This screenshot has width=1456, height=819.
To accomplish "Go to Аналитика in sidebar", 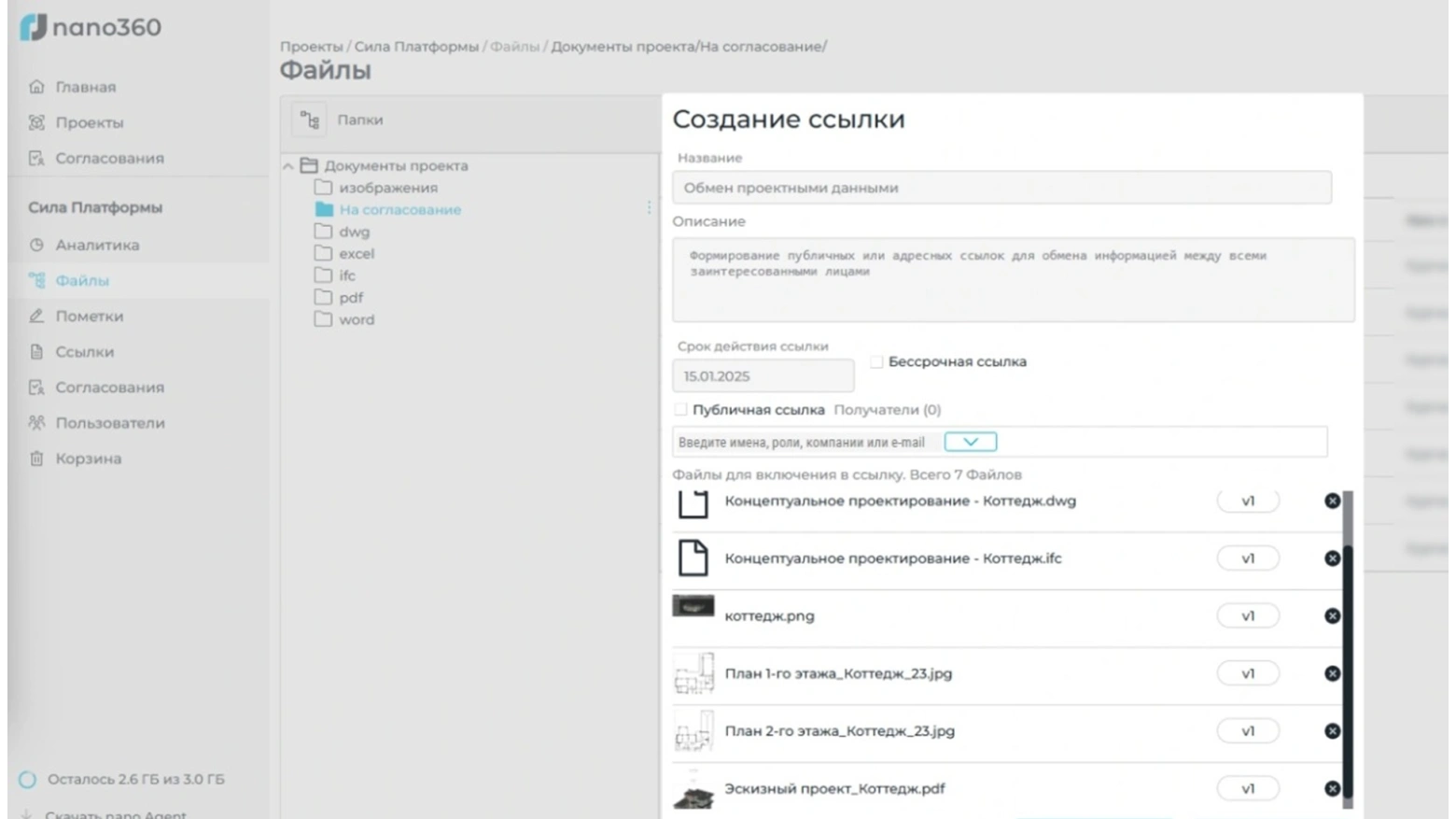I will pos(97,245).
